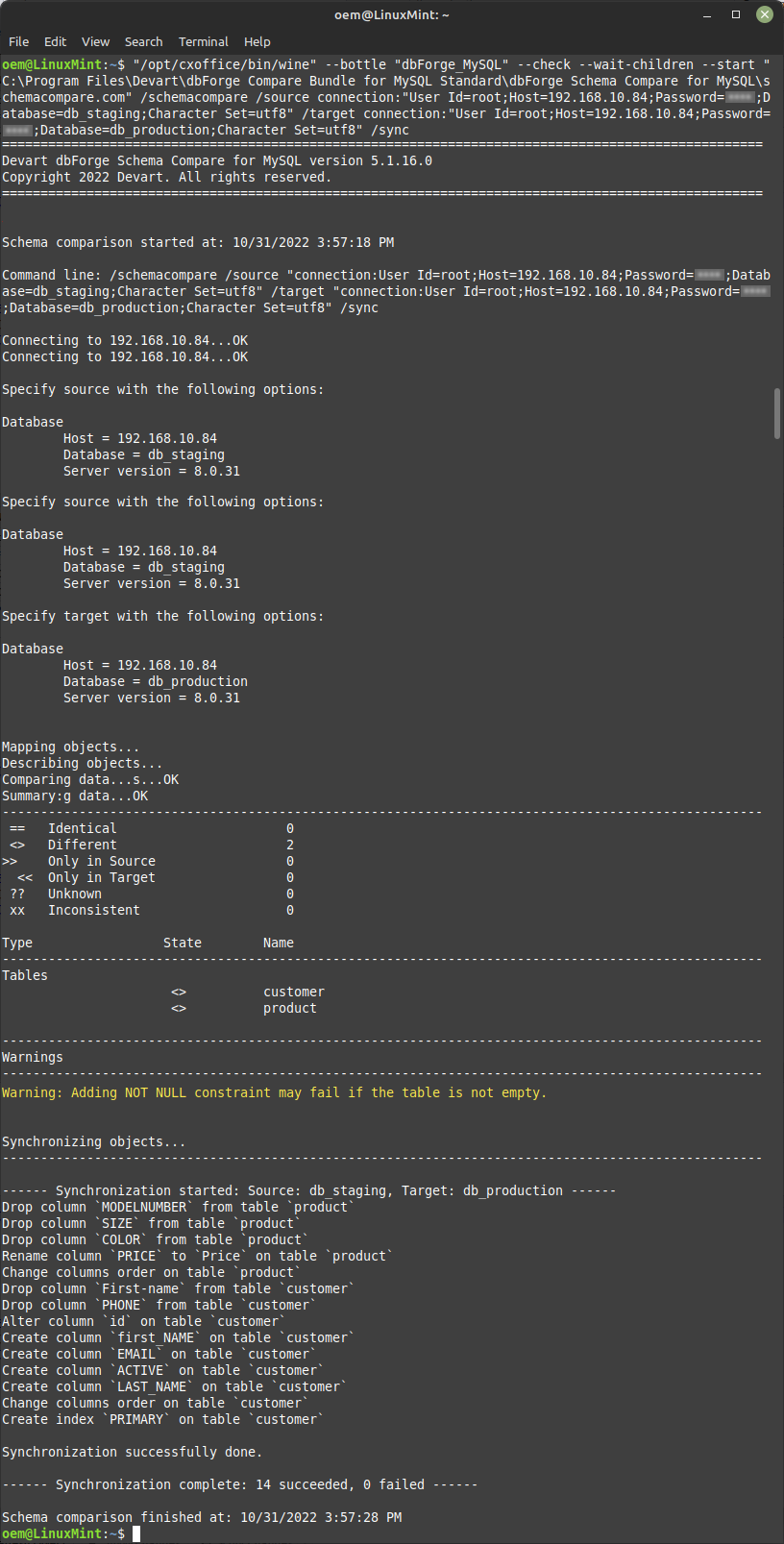Click the 'Identical' summary row
784x1544 pixels.
point(152,828)
